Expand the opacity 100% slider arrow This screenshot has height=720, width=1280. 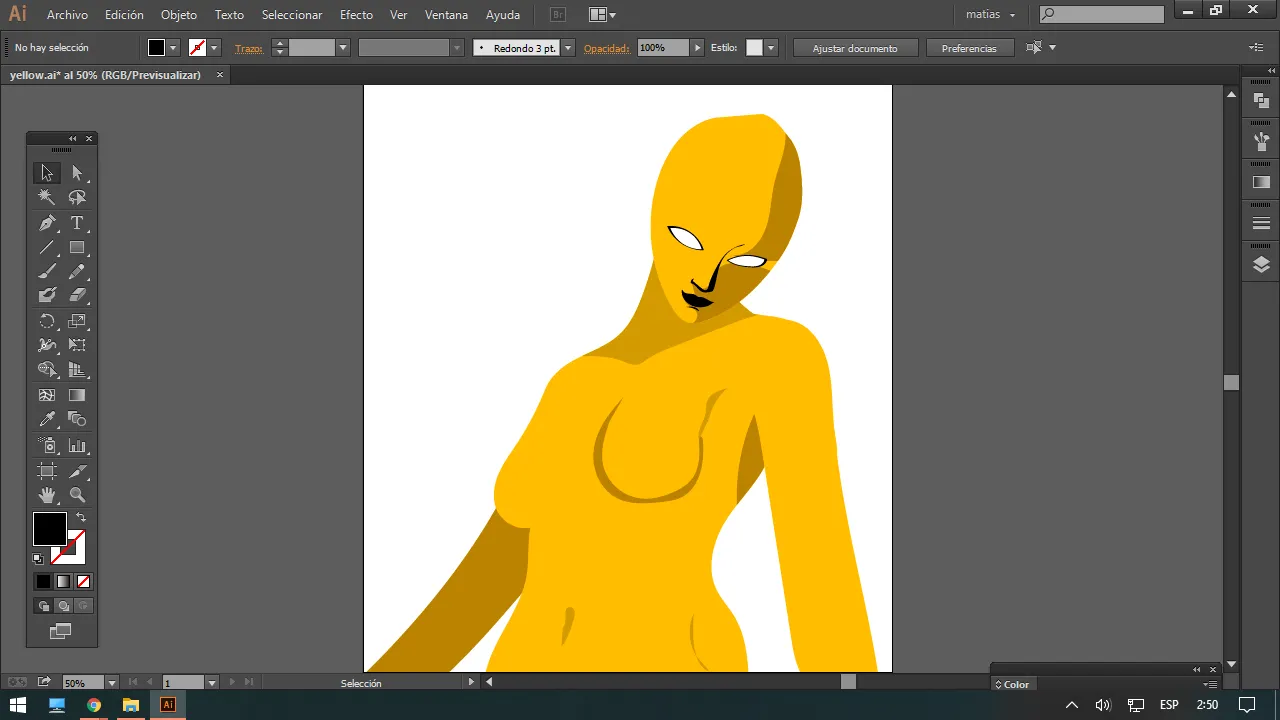coord(698,48)
